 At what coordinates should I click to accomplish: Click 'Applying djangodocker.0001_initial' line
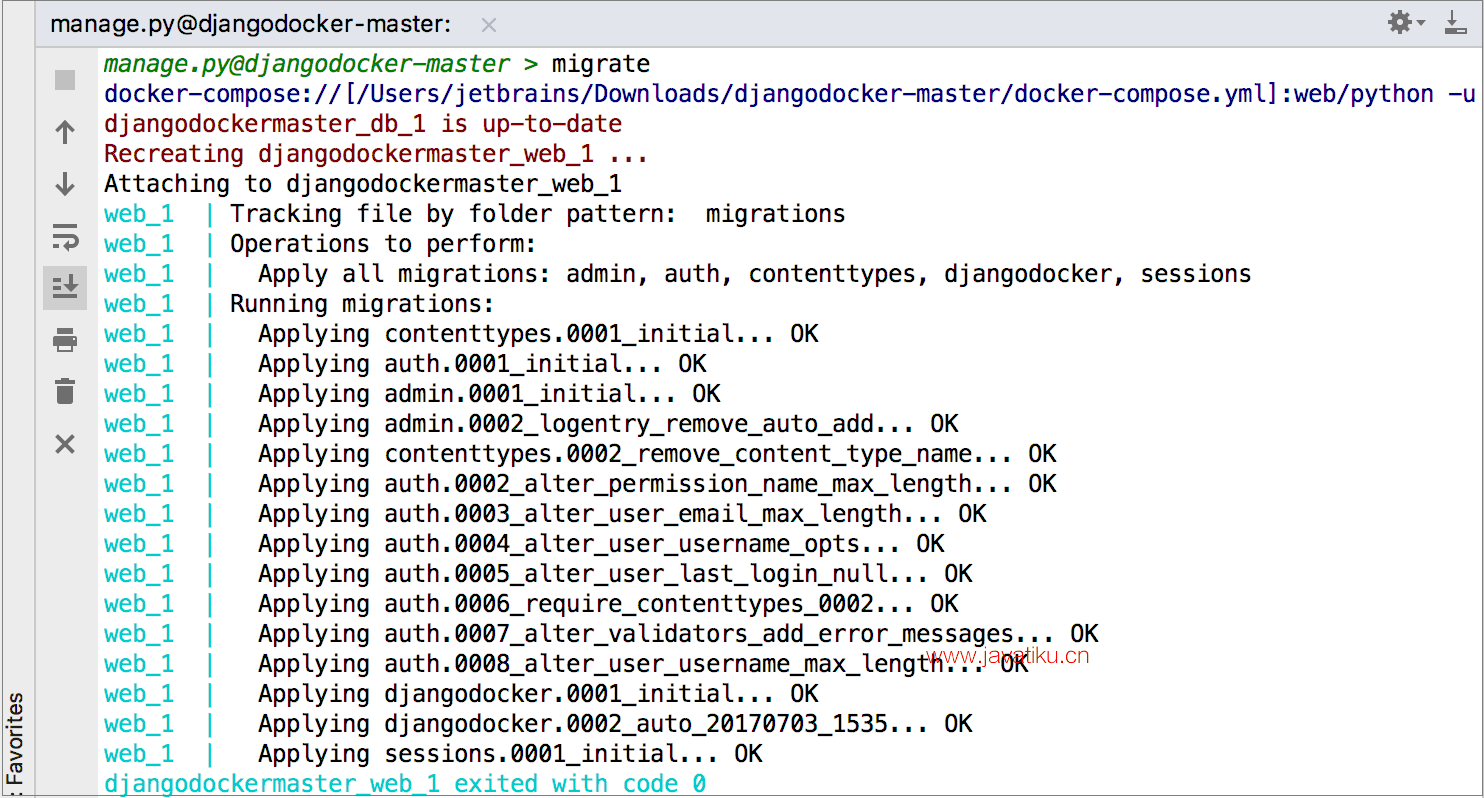tap(461, 694)
